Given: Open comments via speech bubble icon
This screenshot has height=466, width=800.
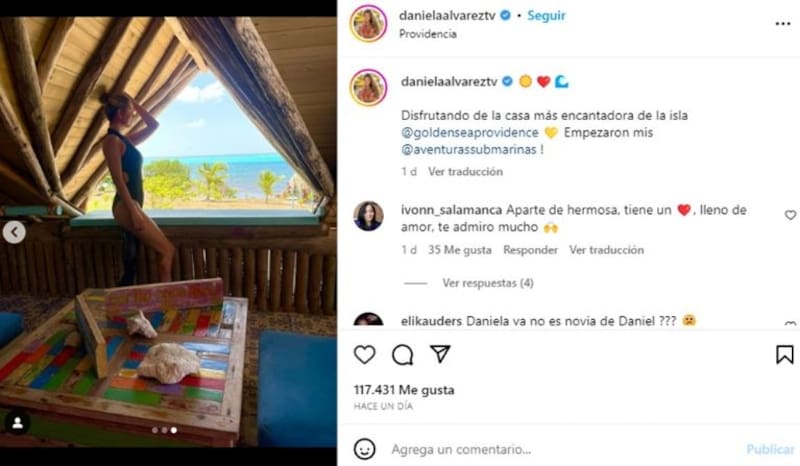Looking at the screenshot, I should [402, 355].
